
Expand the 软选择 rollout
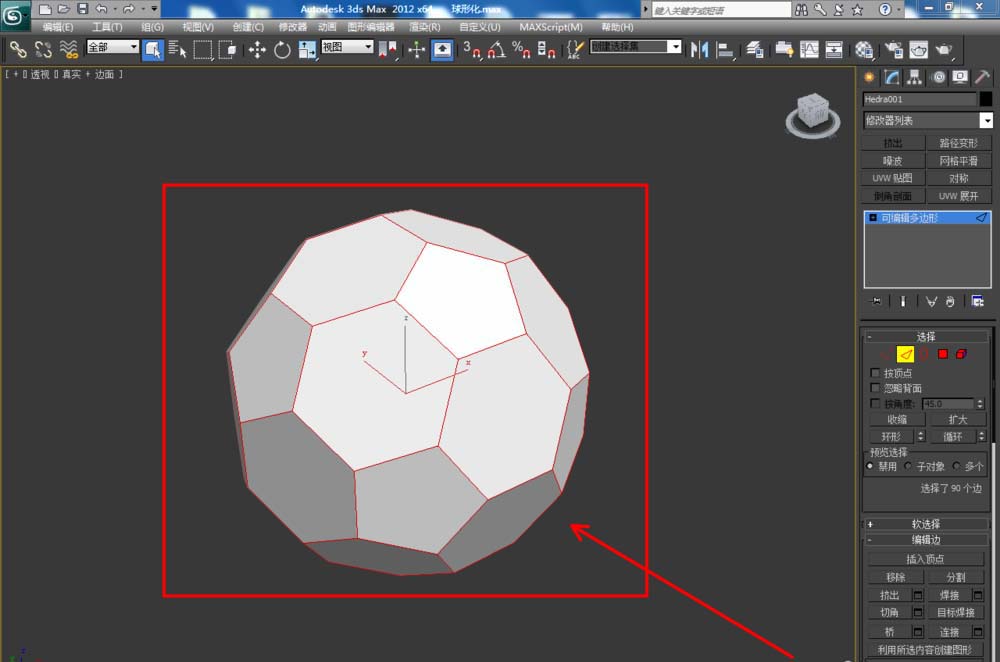click(x=869, y=524)
